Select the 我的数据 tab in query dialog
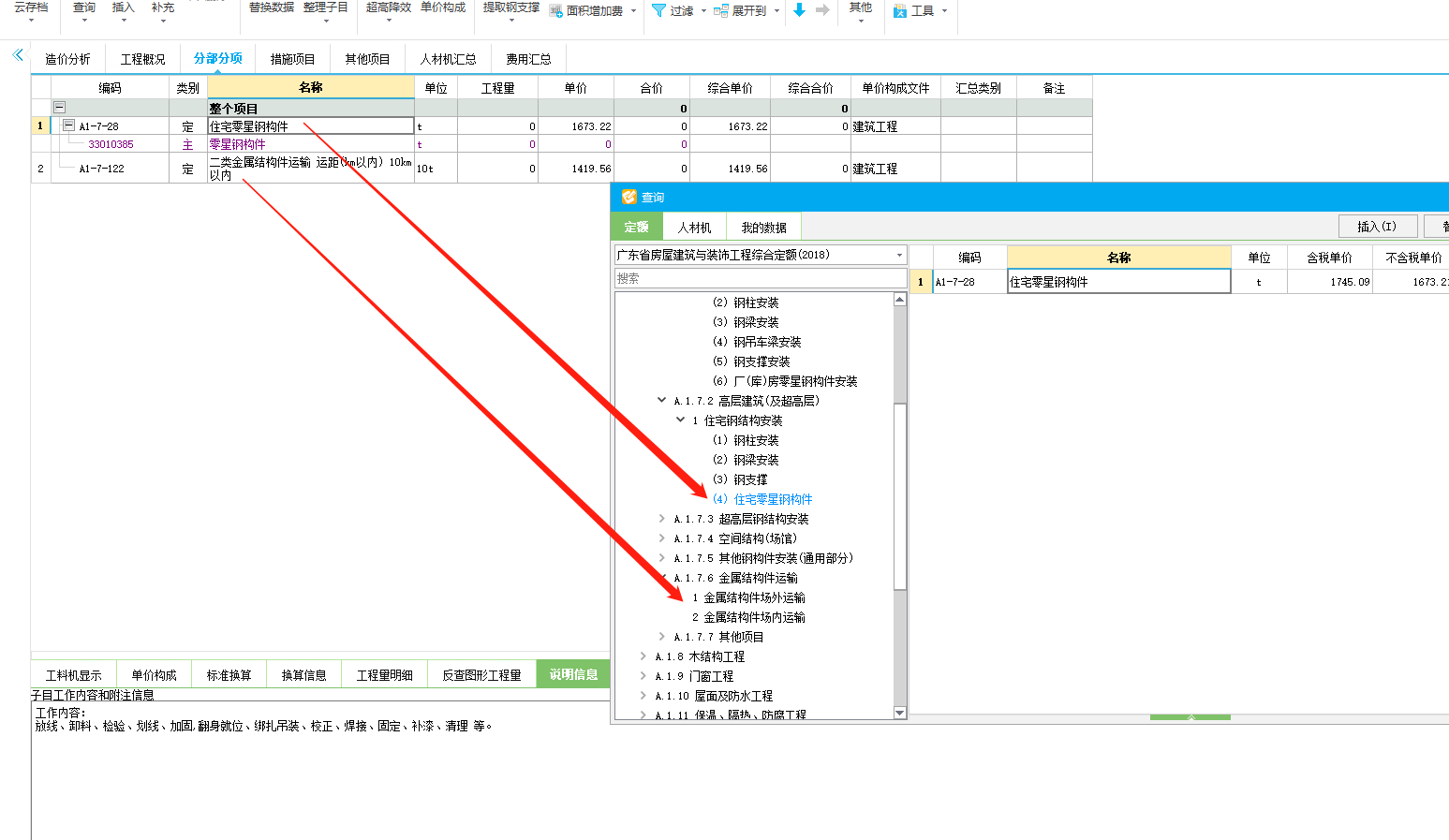 (x=763, y=228)
